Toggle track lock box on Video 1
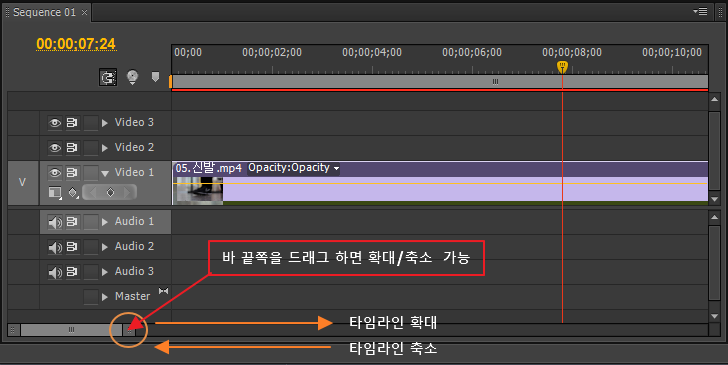The height and width of the screenshot is (365, 728). (91, 173)
